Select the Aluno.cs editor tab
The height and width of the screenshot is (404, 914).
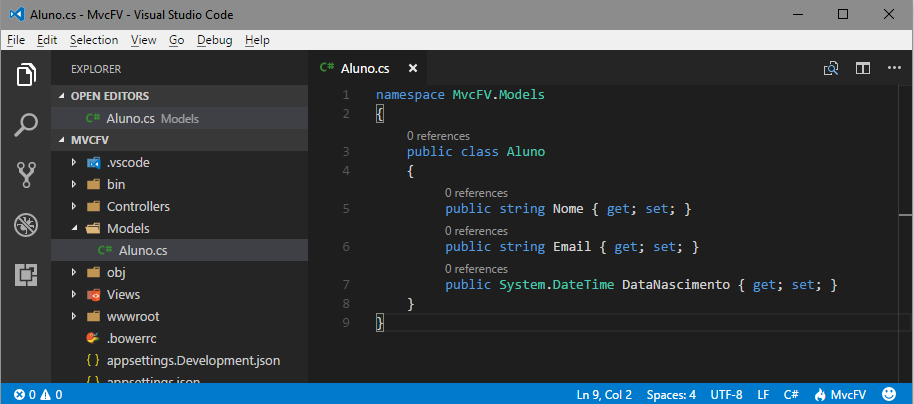click(368, 68)
